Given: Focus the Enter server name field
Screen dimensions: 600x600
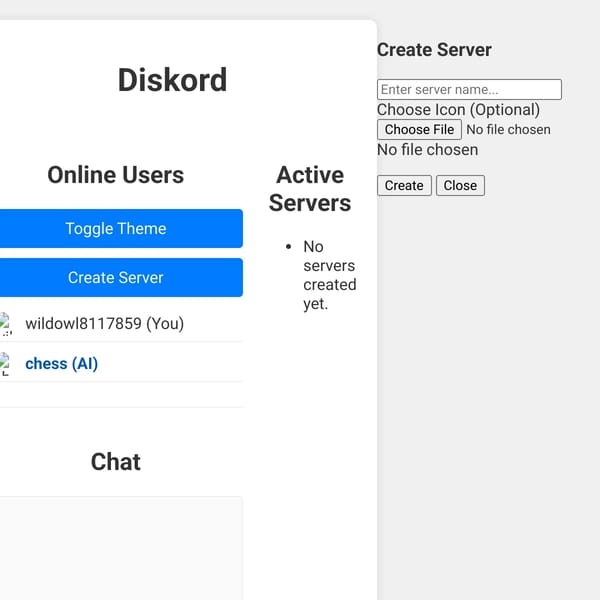Looking at the screenshot, I should click(469, 90).
